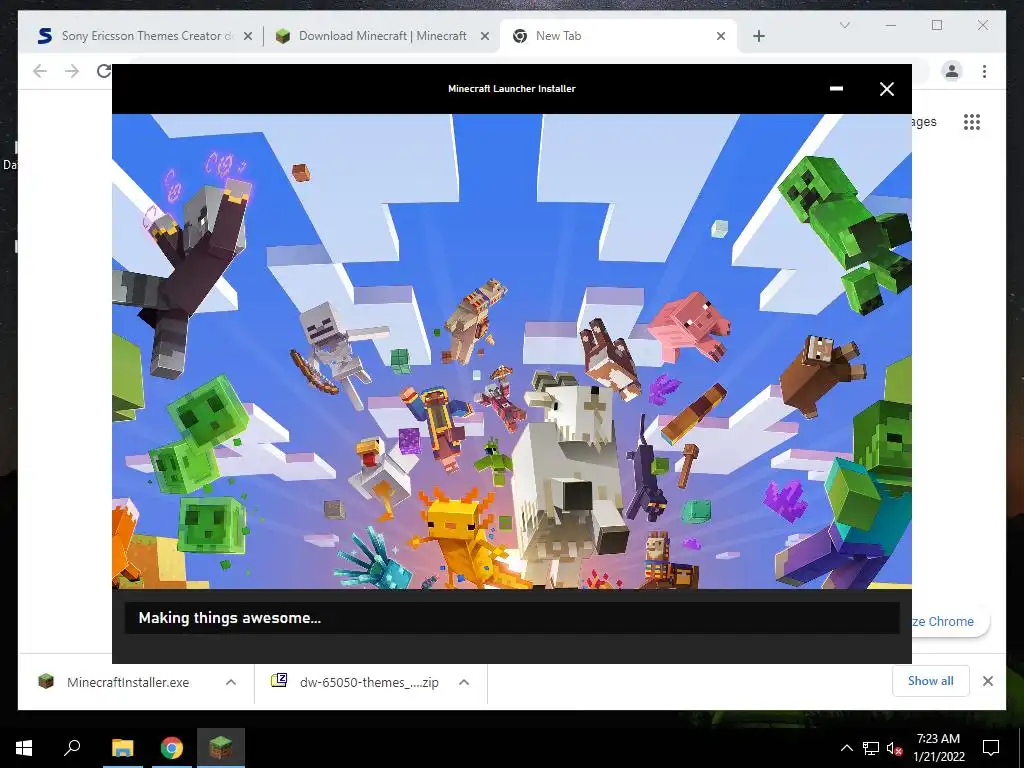Go back in Chrome

click(x=40, y=71)
